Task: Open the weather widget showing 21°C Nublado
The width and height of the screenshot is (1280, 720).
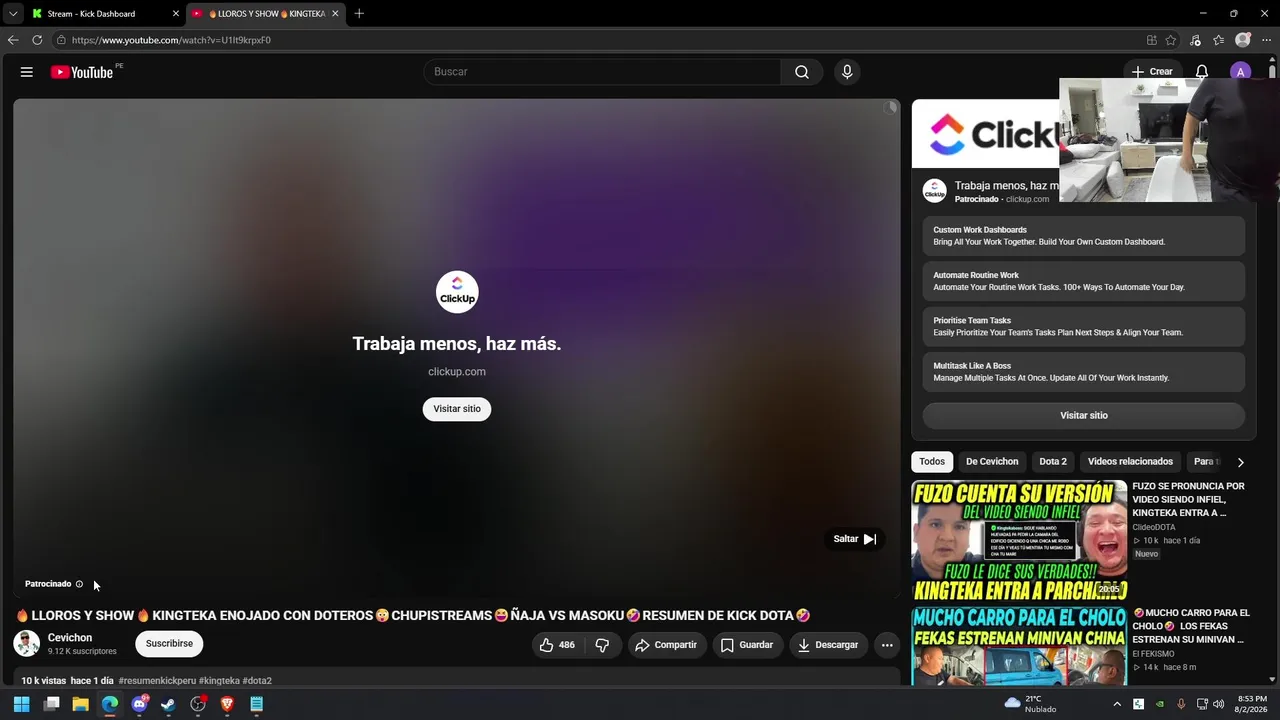Action: 1030,704
